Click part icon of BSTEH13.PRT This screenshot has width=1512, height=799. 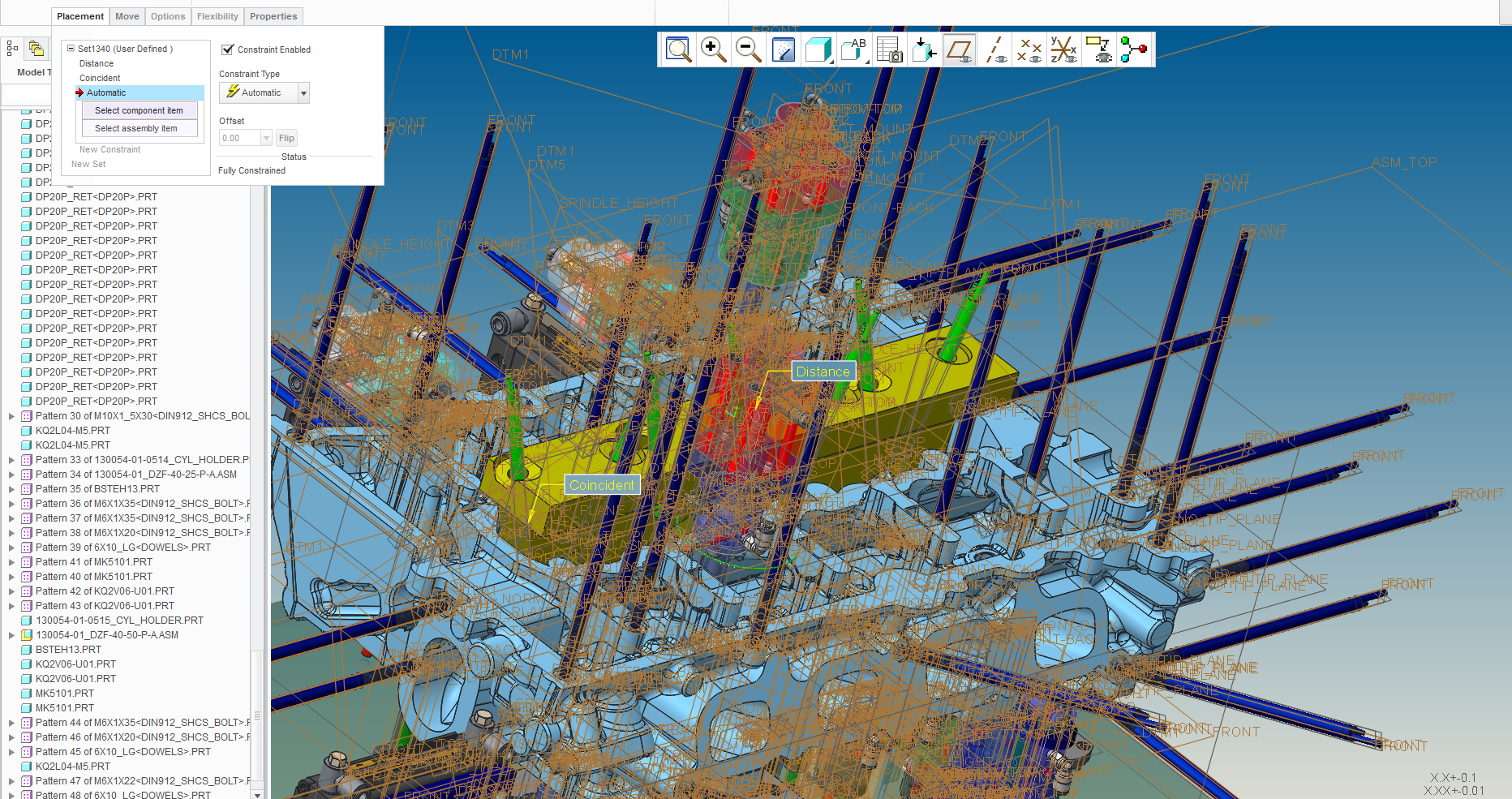point(27,650)
